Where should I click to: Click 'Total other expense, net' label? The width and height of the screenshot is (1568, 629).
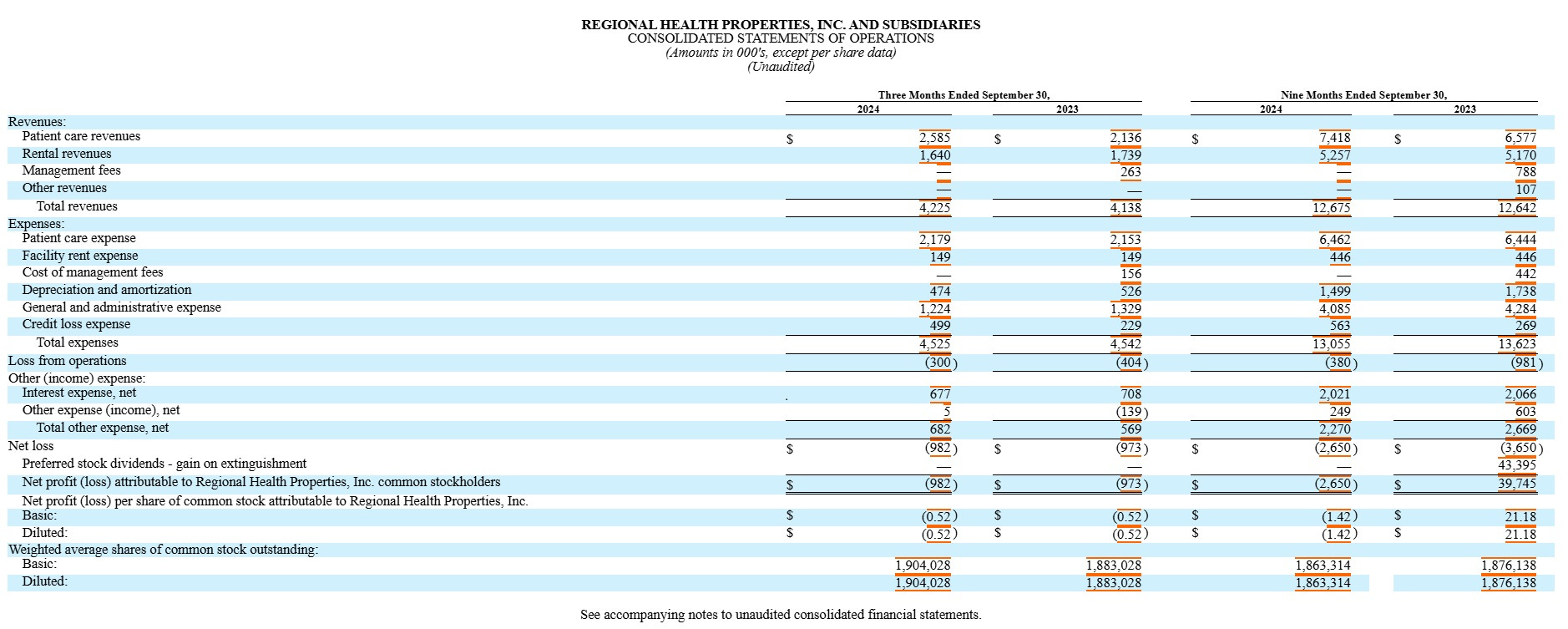102,428
